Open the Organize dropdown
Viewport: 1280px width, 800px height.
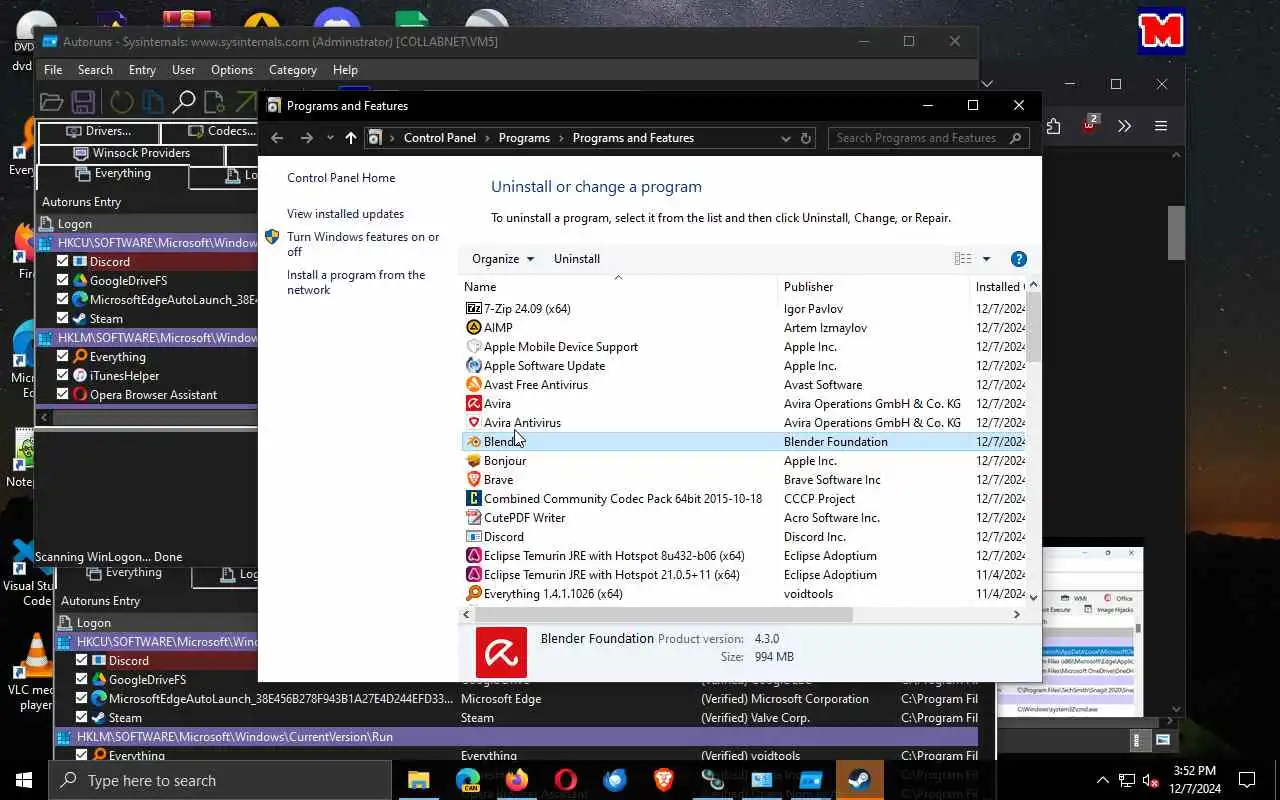pos(502,259)
